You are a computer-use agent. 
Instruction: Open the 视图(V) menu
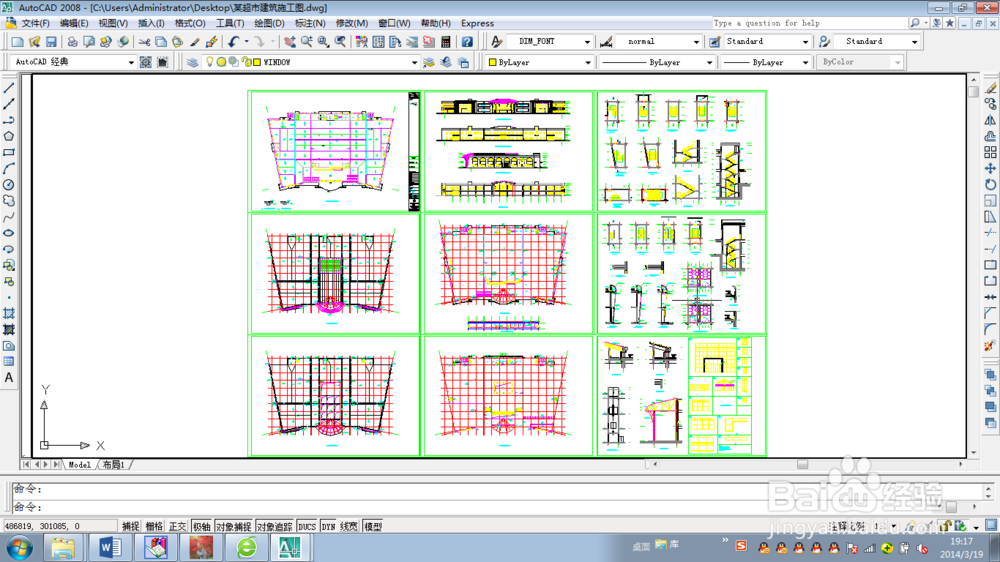113,23
